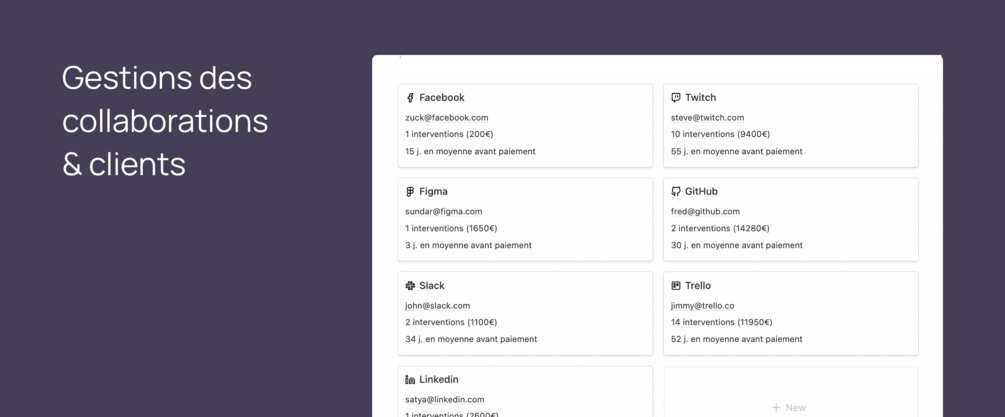Click the Linkedin logo icon
Screen dimensions: 1005x417
(410, 380)
